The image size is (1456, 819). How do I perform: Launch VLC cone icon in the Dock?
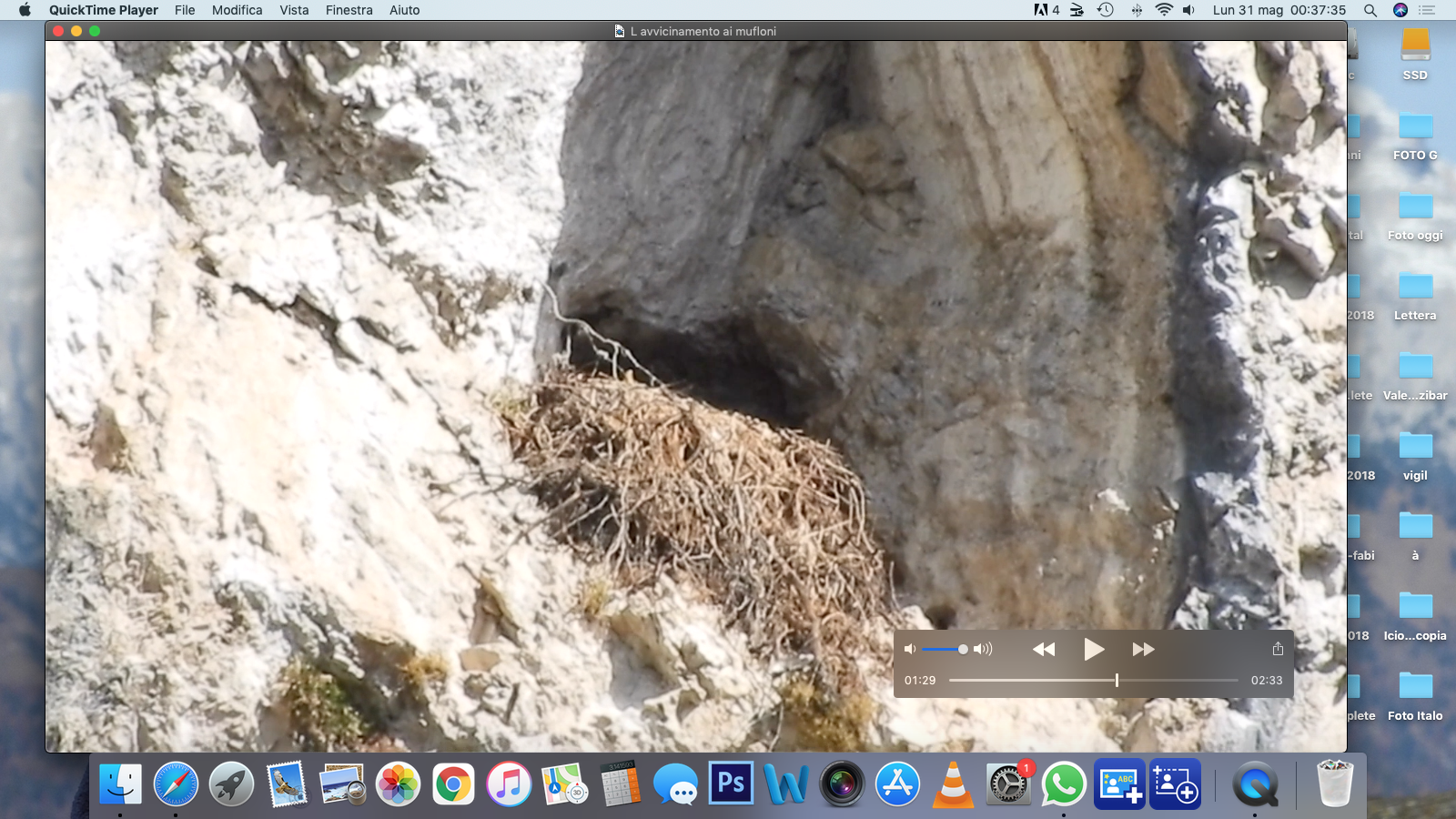click(x=953, y=784)
